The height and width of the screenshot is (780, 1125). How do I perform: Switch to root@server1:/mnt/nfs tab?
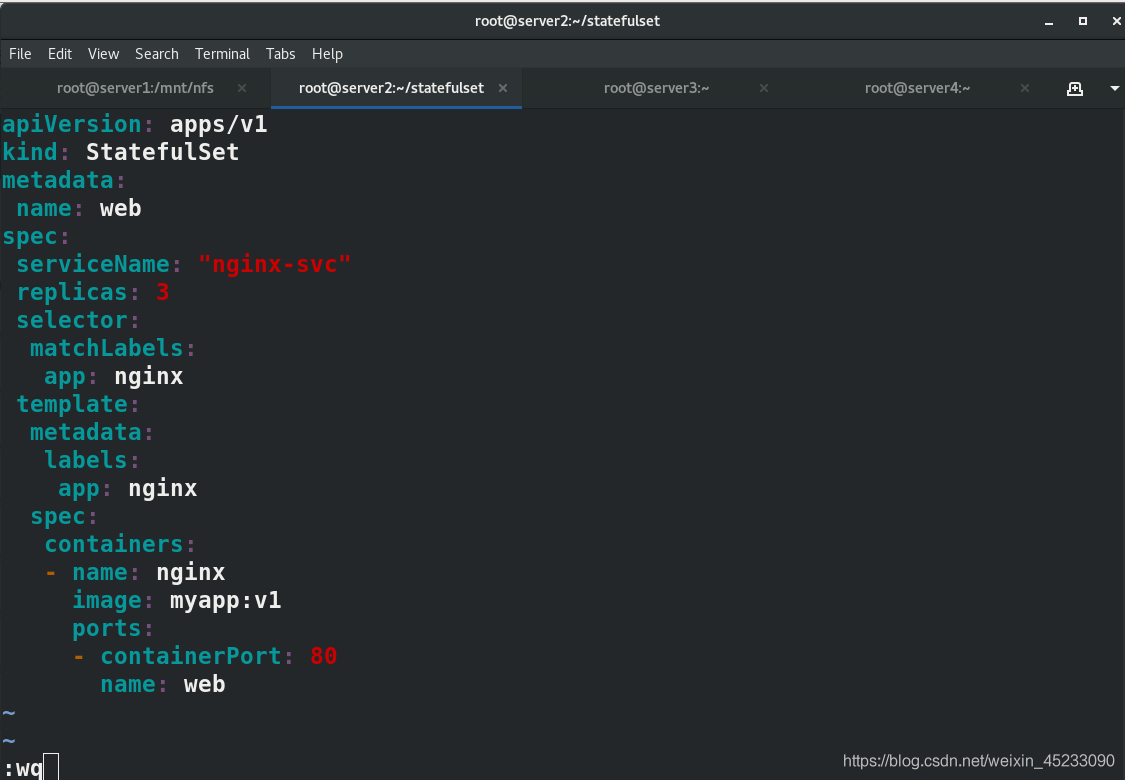[136, 88]
